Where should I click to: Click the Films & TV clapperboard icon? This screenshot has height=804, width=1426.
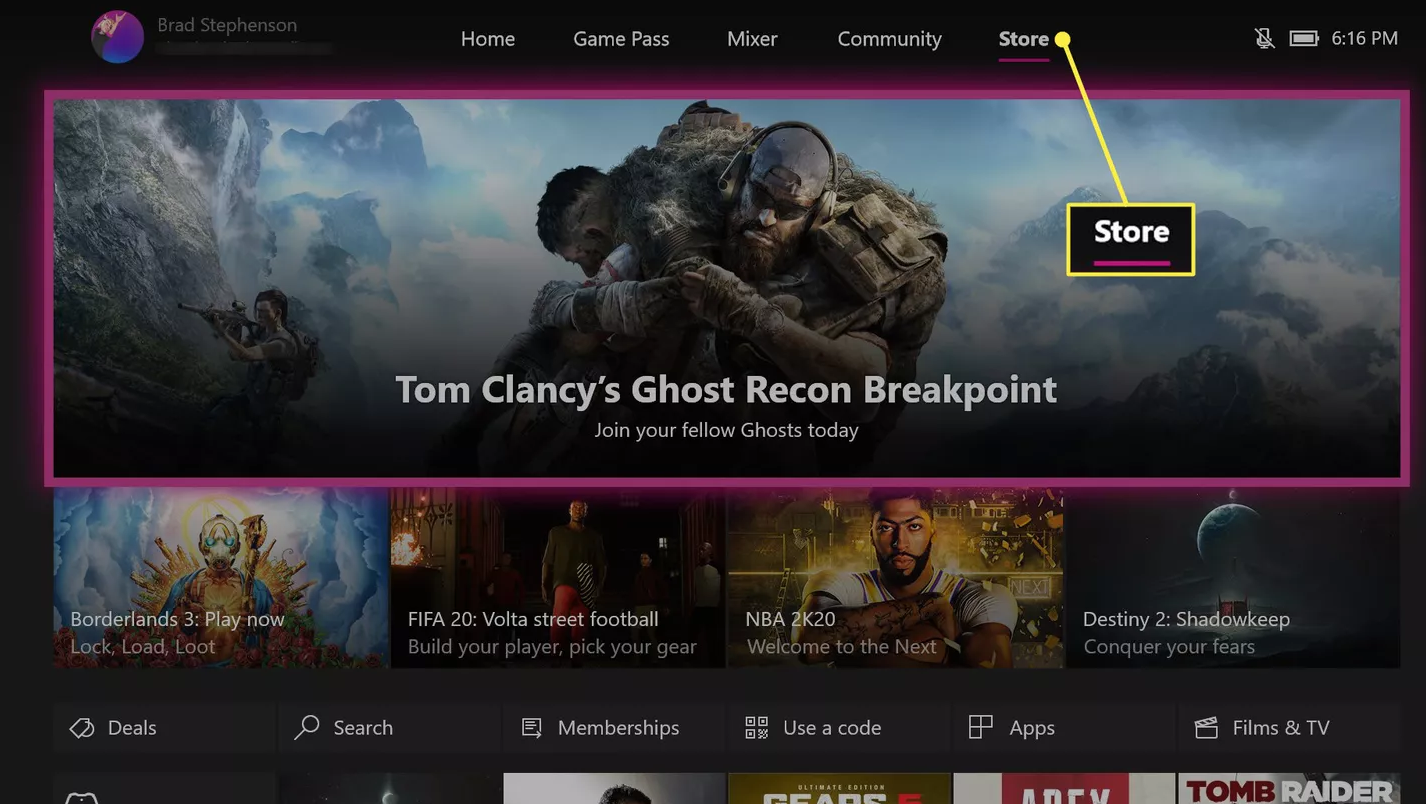1206,728
